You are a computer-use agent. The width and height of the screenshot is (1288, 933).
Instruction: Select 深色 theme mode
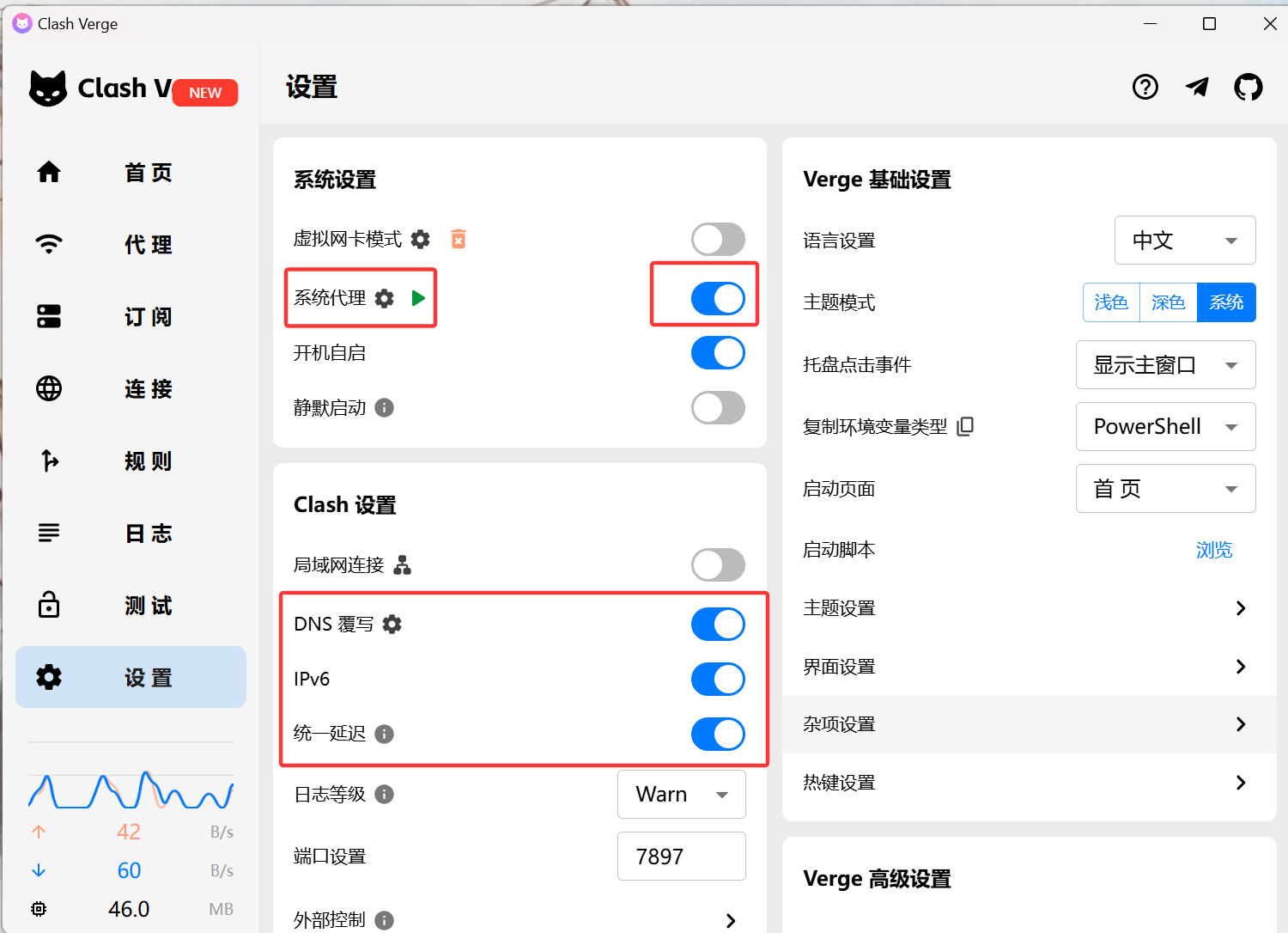point(1168,302)
